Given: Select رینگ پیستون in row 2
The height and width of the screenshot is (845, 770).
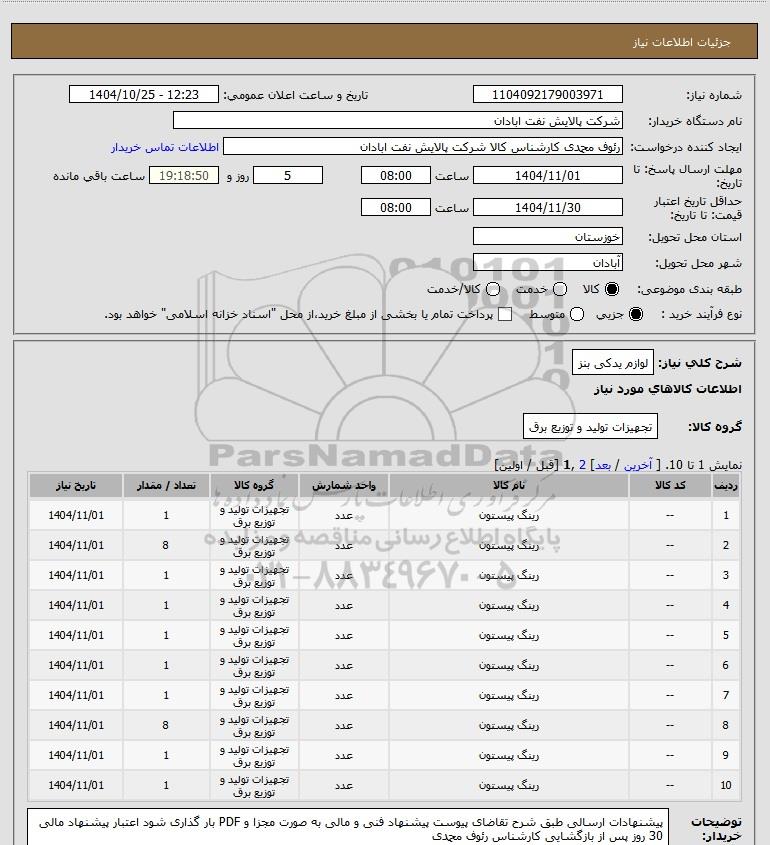Looking at the screenshot, I should point(509,545).
